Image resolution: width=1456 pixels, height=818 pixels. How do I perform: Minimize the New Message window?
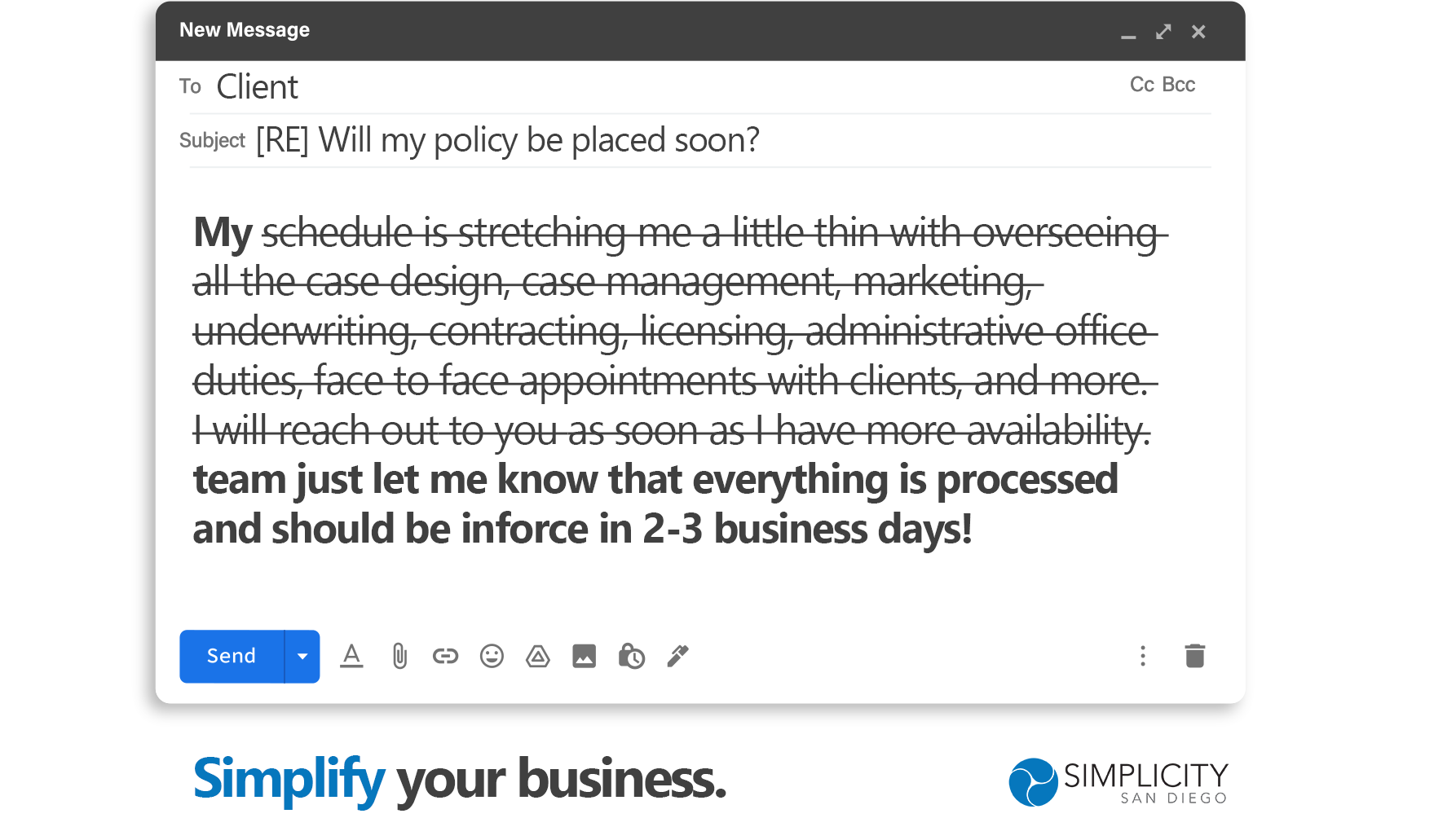1128,33
